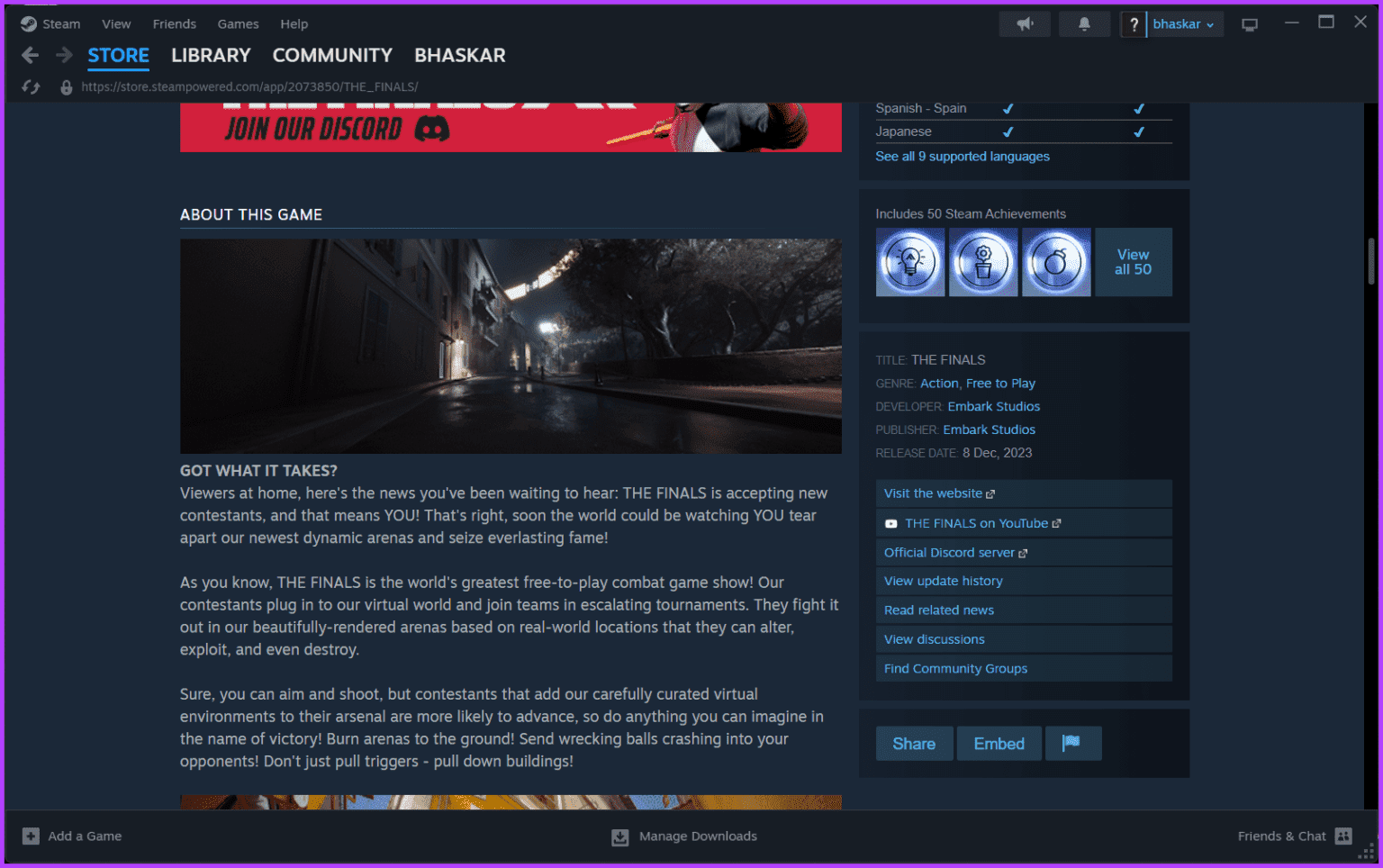Click View all 50 achievements

point(1134,262)
